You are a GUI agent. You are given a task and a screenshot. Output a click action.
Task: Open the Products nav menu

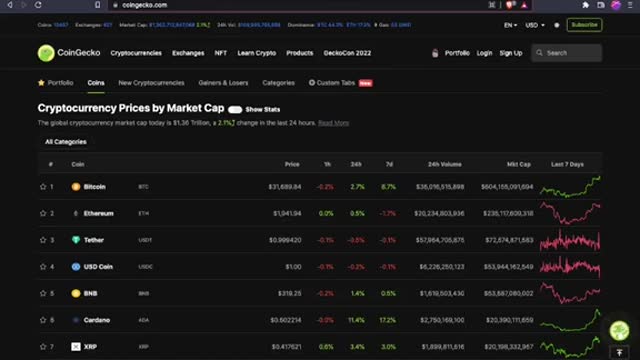click(300, 53)
